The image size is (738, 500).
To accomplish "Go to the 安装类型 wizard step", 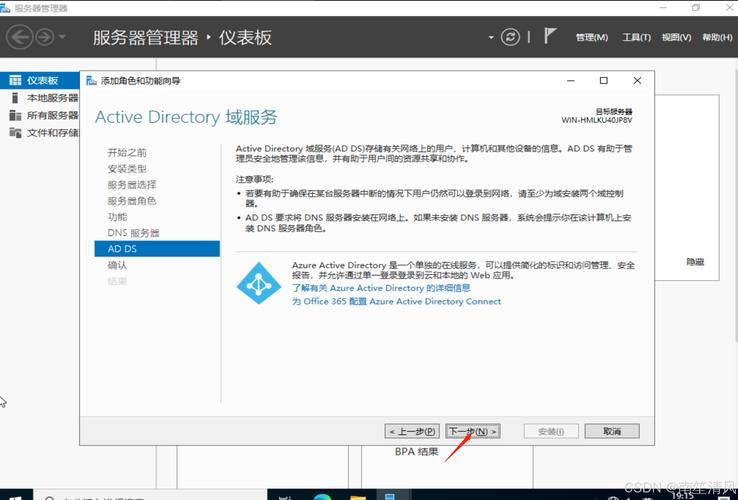I will [127, 169].
